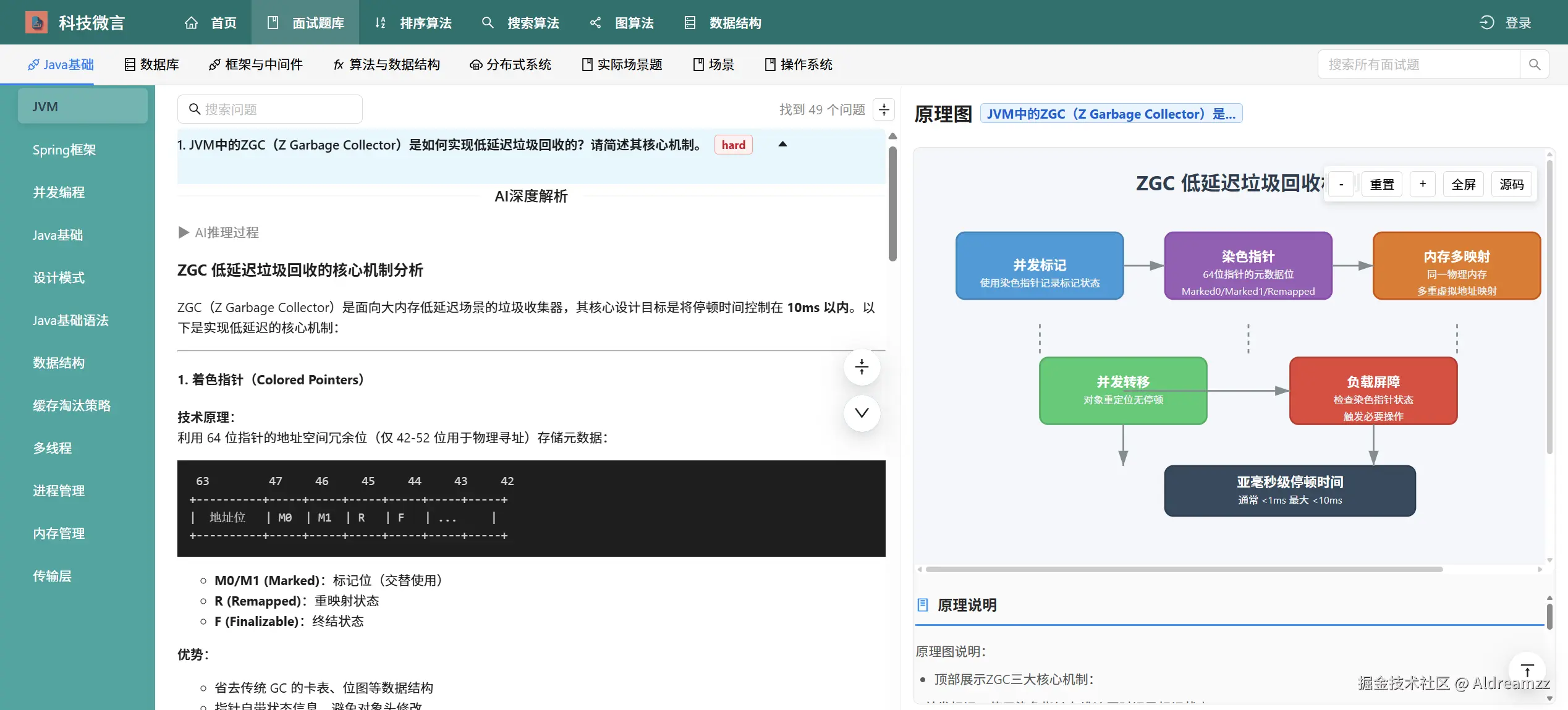Select 并发编程 in the sidebar
The image size is (1568, 710).
pos(82,192)
